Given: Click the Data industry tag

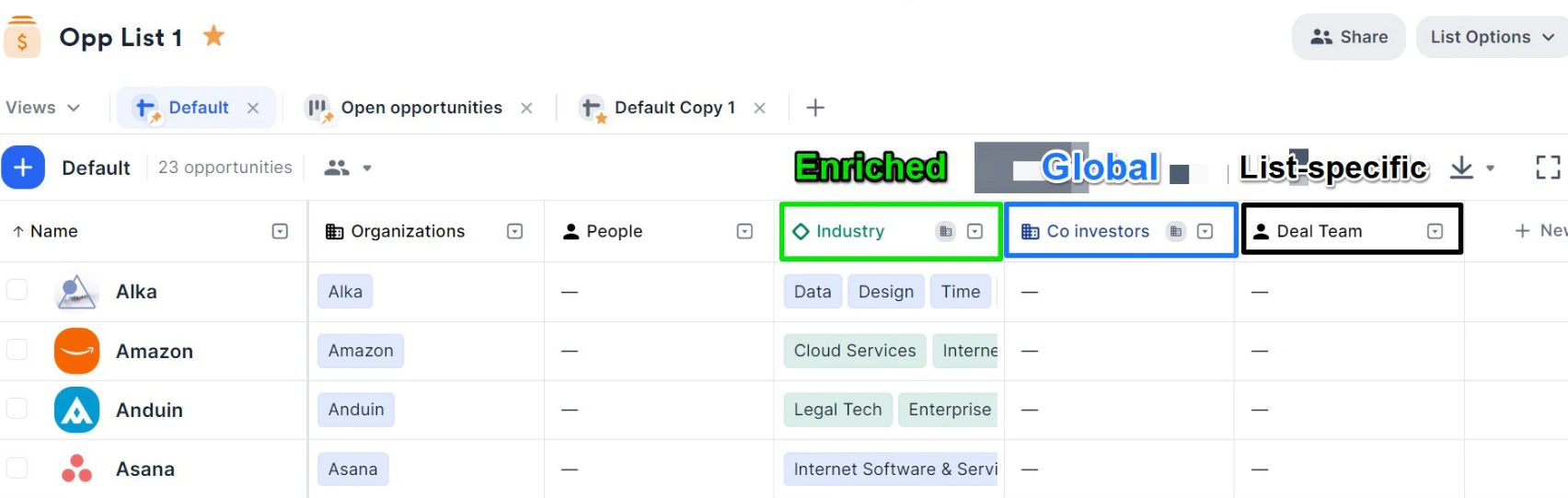Looking at the screenshot, I should tap(813, 292).
